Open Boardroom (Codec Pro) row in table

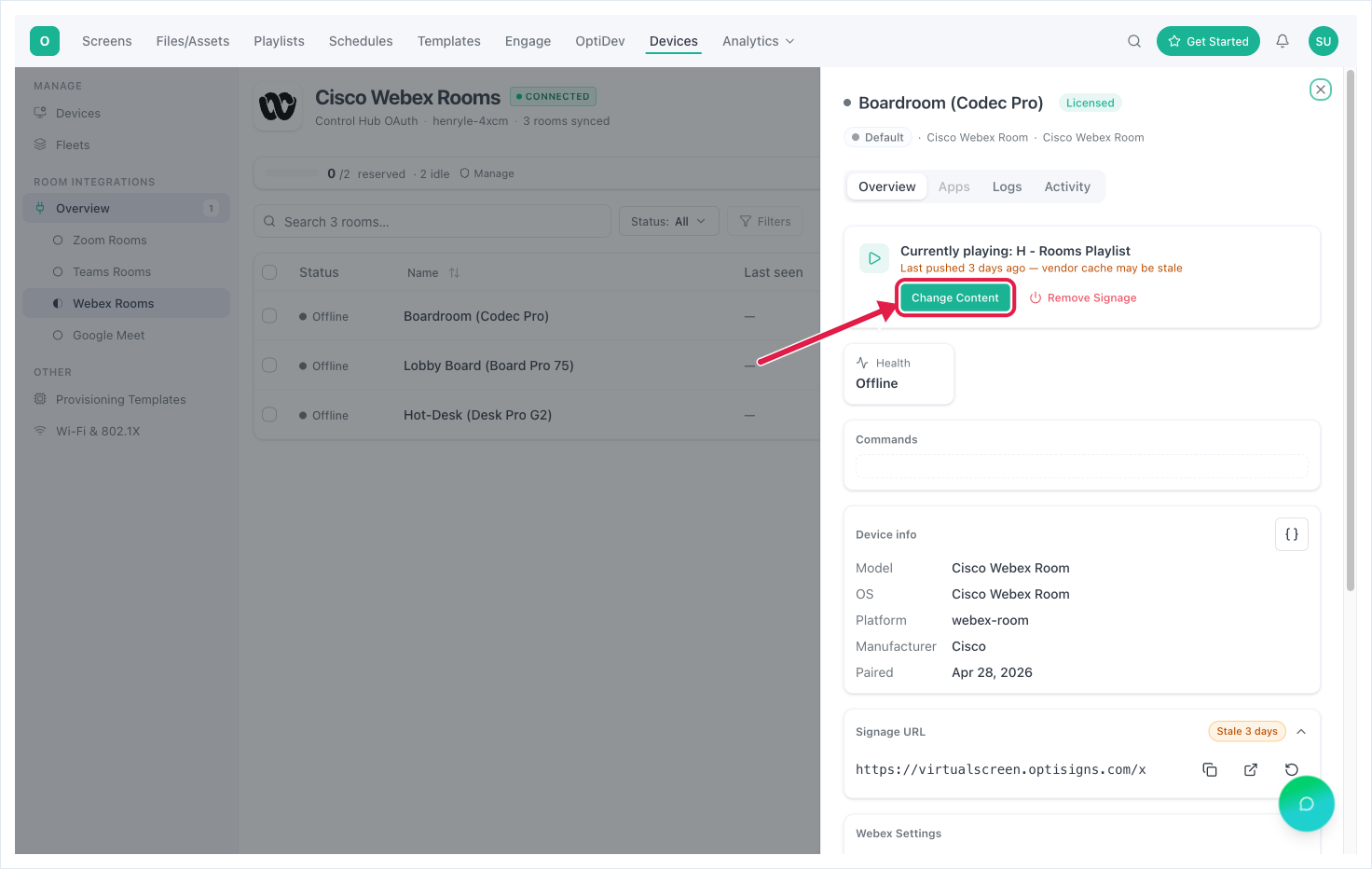(x=476, y=316)
